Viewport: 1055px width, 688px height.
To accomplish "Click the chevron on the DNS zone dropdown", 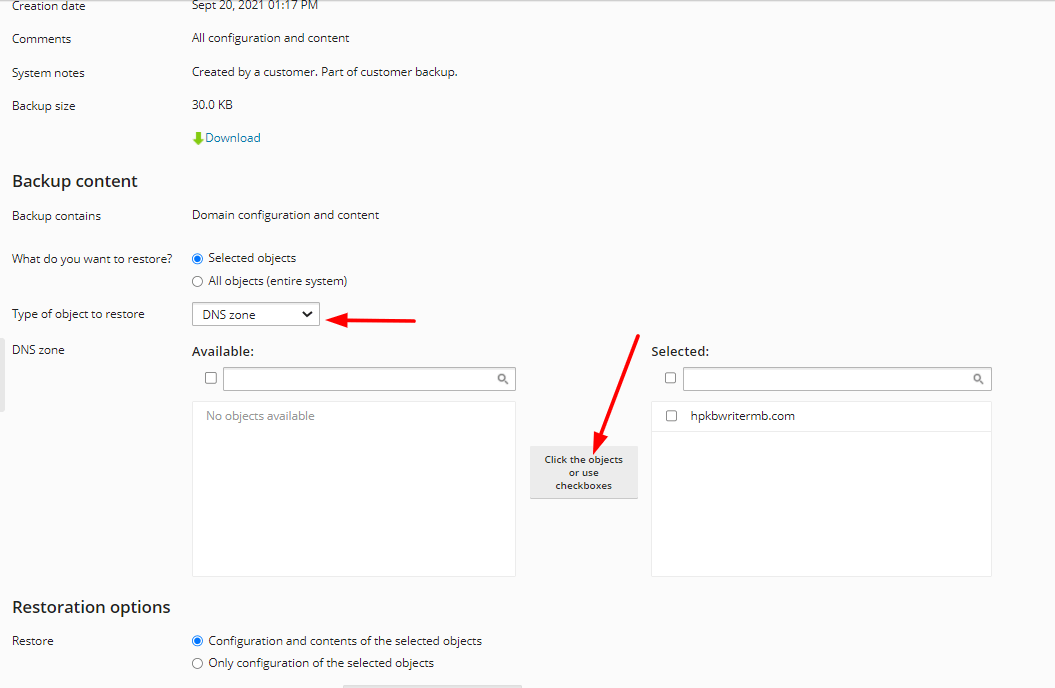I will [x=308, y=313].
